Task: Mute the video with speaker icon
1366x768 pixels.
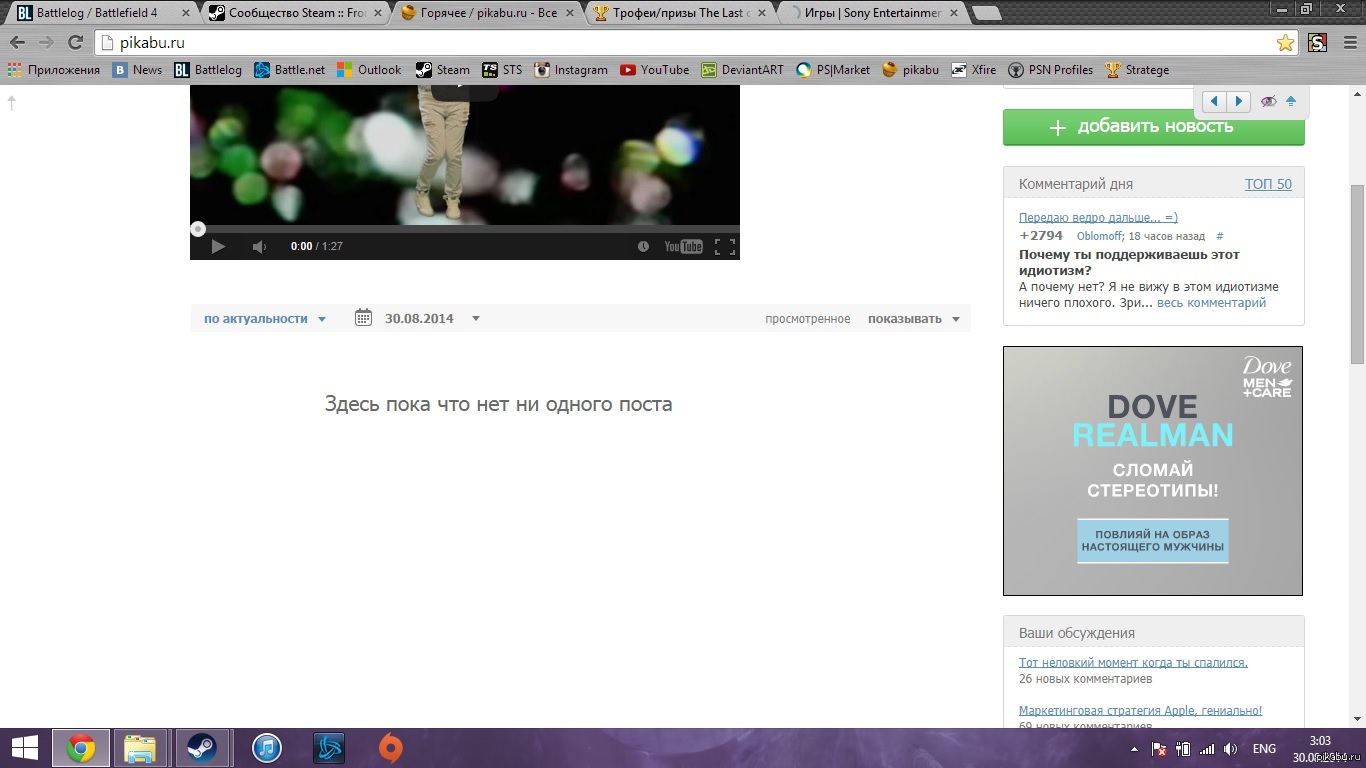Action: pyautogui.click(x=259, y=246)
